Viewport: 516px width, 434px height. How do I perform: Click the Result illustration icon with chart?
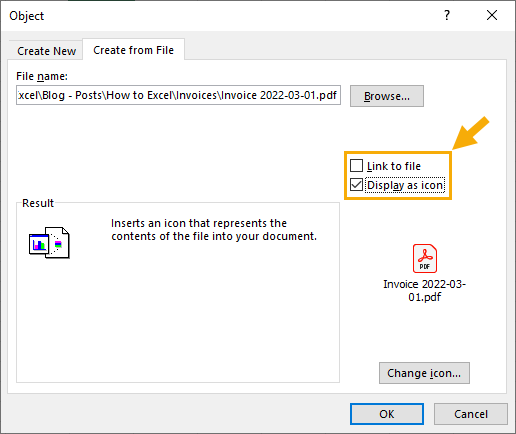[49, 243]
